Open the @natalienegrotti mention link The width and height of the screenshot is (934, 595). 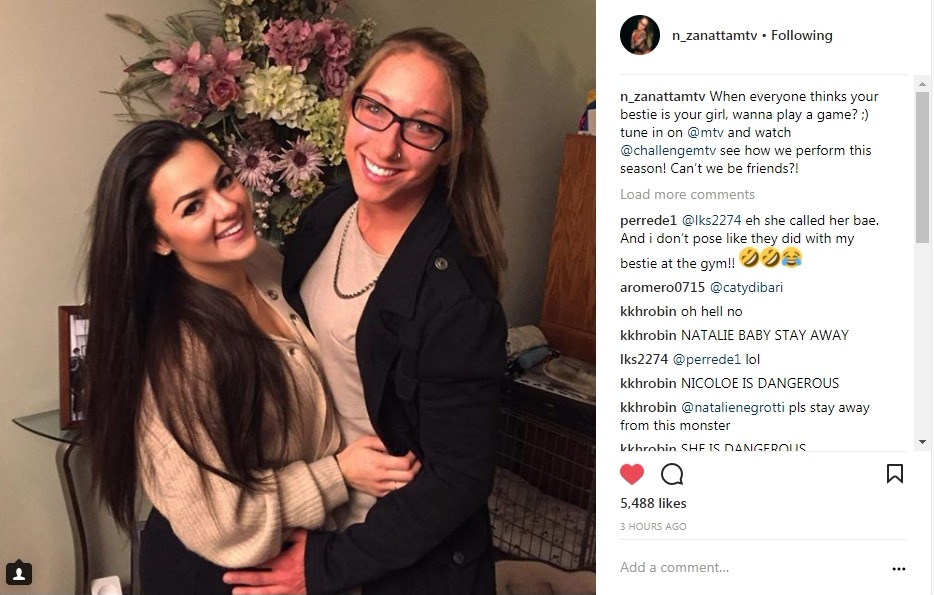pos(733,407)
